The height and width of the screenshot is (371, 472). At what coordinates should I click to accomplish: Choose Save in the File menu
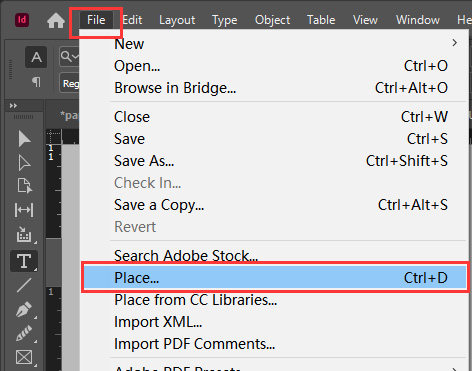(273, 139)
